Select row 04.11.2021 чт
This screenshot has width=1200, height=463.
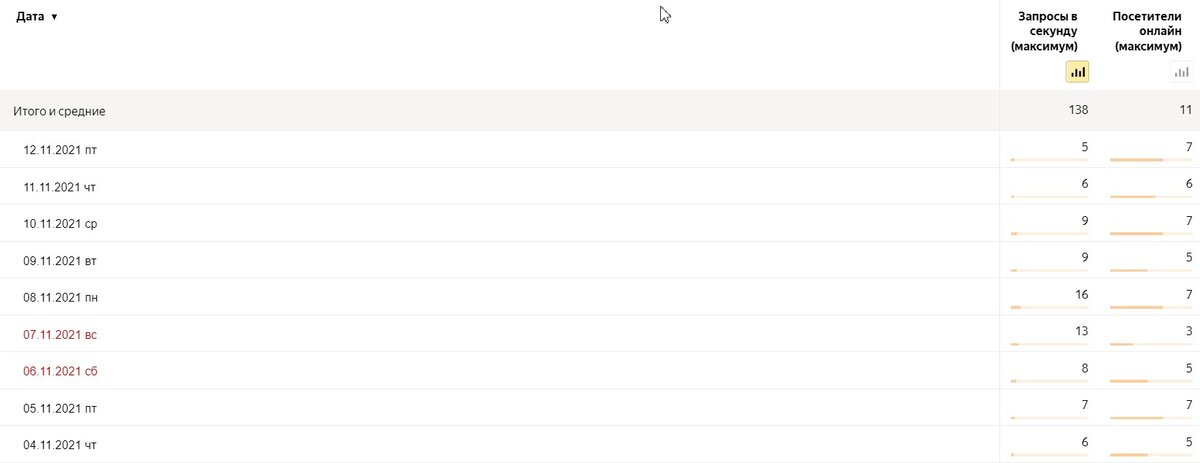[600, 445]
